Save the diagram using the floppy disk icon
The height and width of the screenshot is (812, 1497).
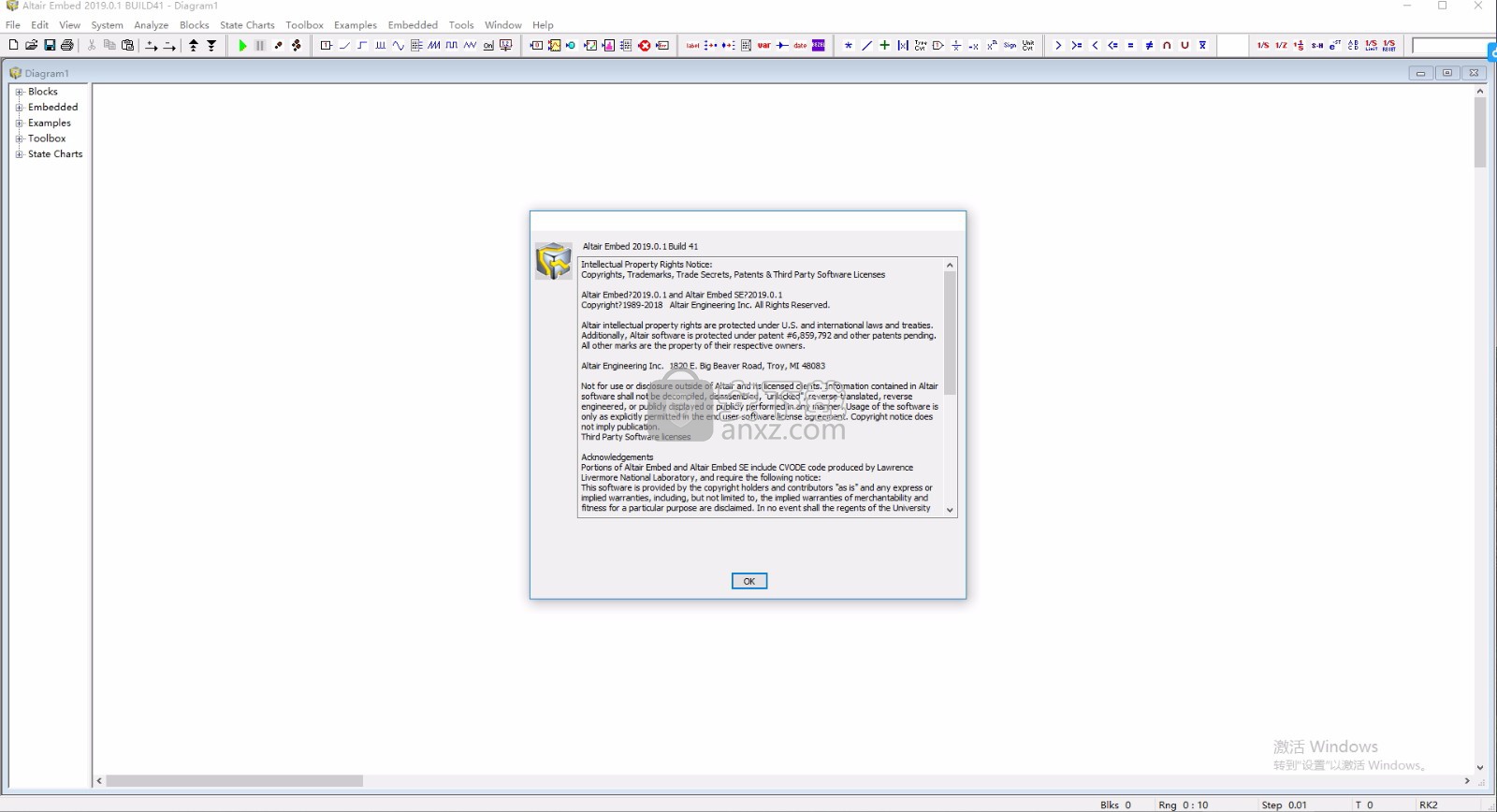(50, 45)
